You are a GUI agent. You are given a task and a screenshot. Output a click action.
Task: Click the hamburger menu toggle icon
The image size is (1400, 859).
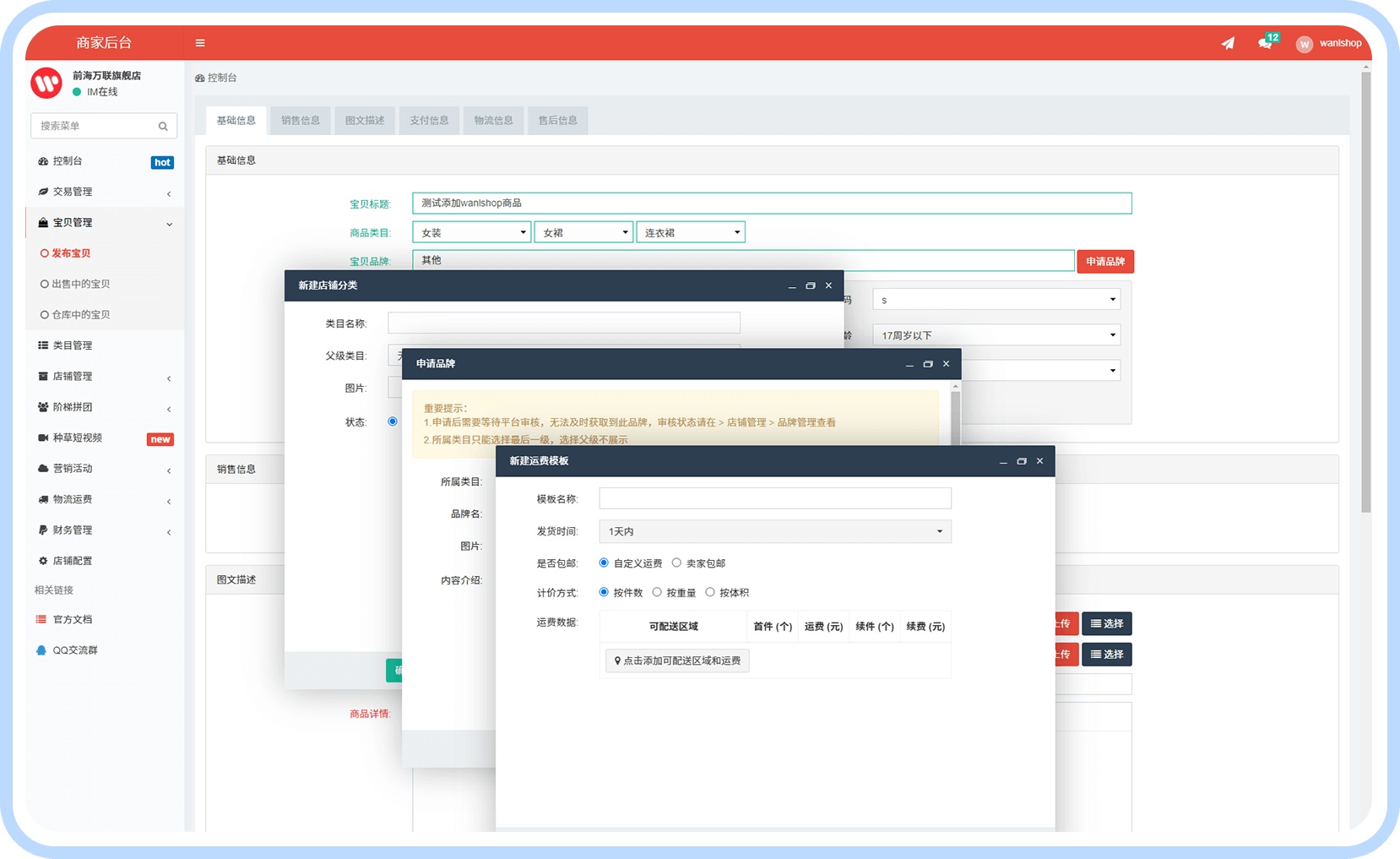[200, 43]
